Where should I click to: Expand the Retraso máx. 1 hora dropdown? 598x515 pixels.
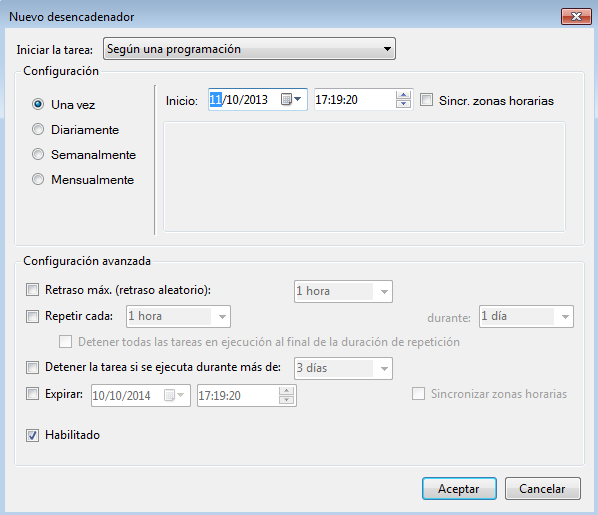click(x=343, y=291)
